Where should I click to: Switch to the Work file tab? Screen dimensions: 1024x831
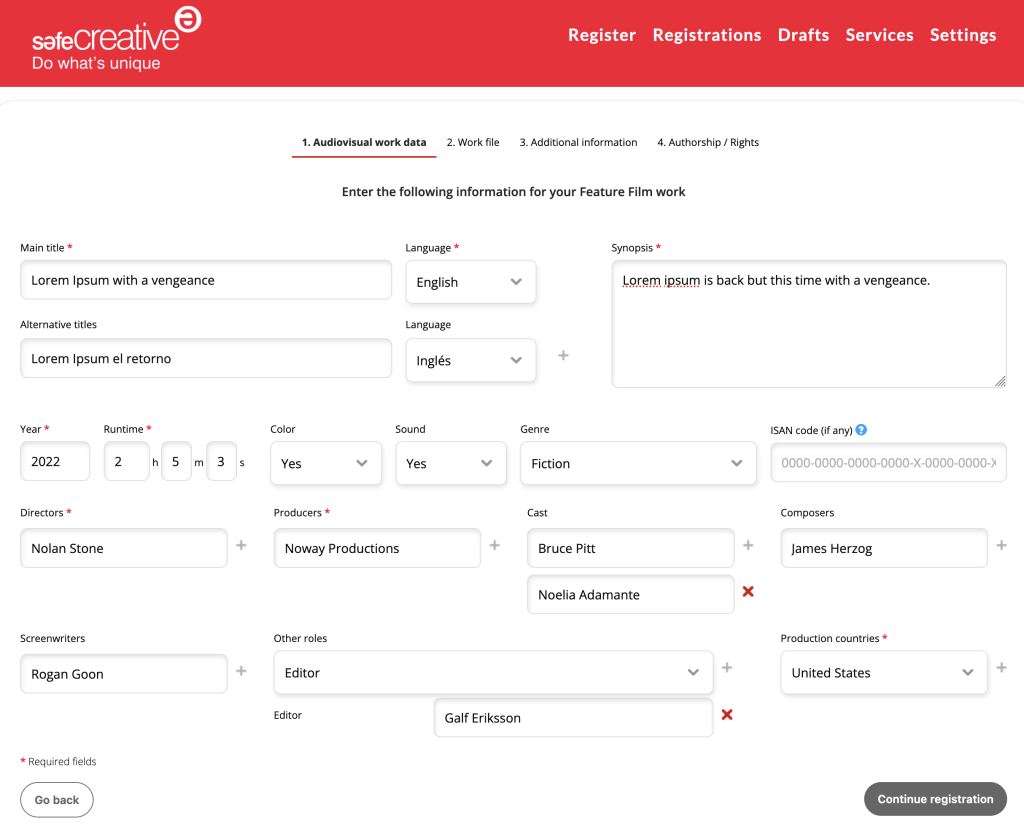click(472, 142)
